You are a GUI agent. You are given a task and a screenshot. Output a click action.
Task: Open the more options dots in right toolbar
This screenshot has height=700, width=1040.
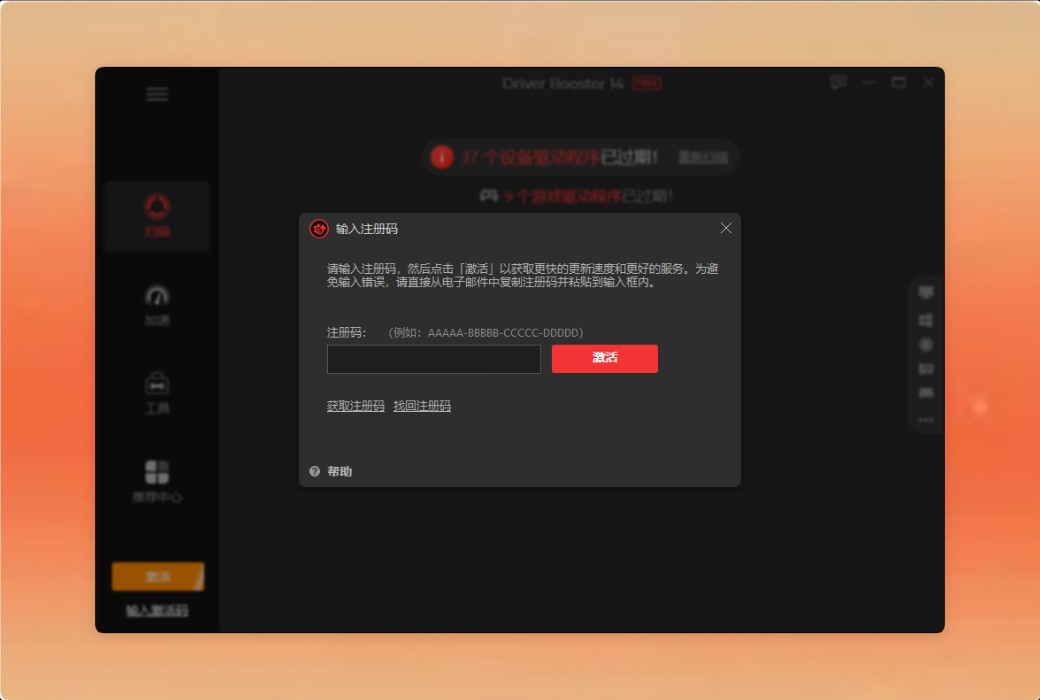point(926,420)
